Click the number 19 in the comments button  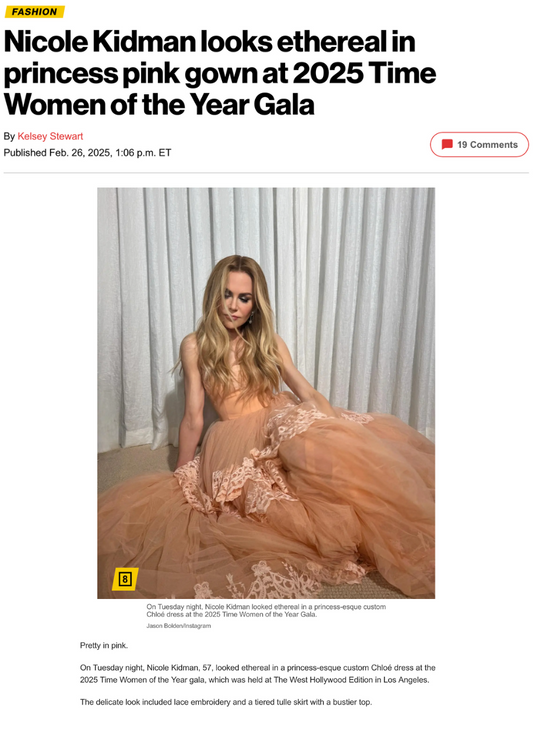point(462,145)
